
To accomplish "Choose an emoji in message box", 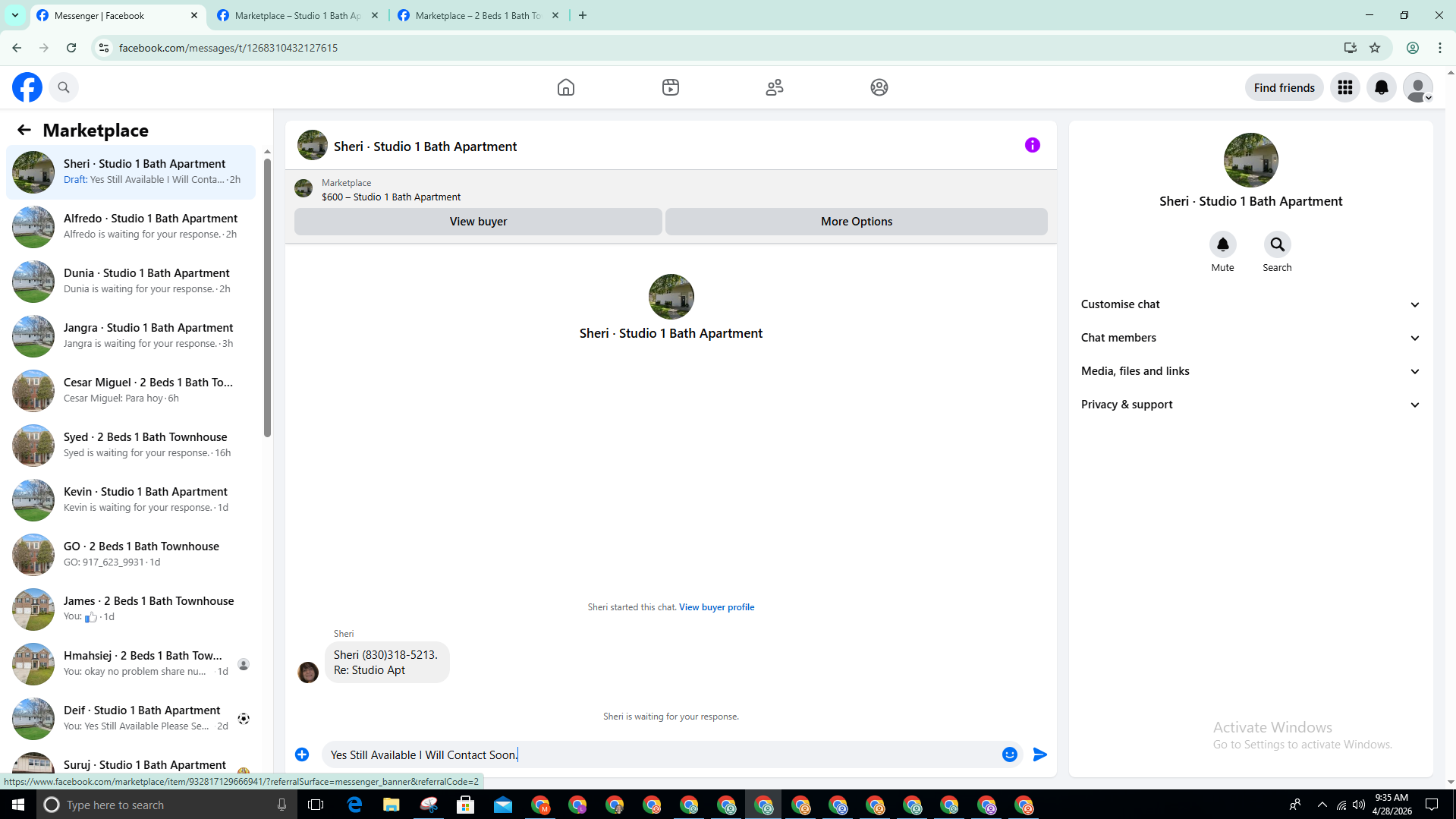I will (1010, 754).
